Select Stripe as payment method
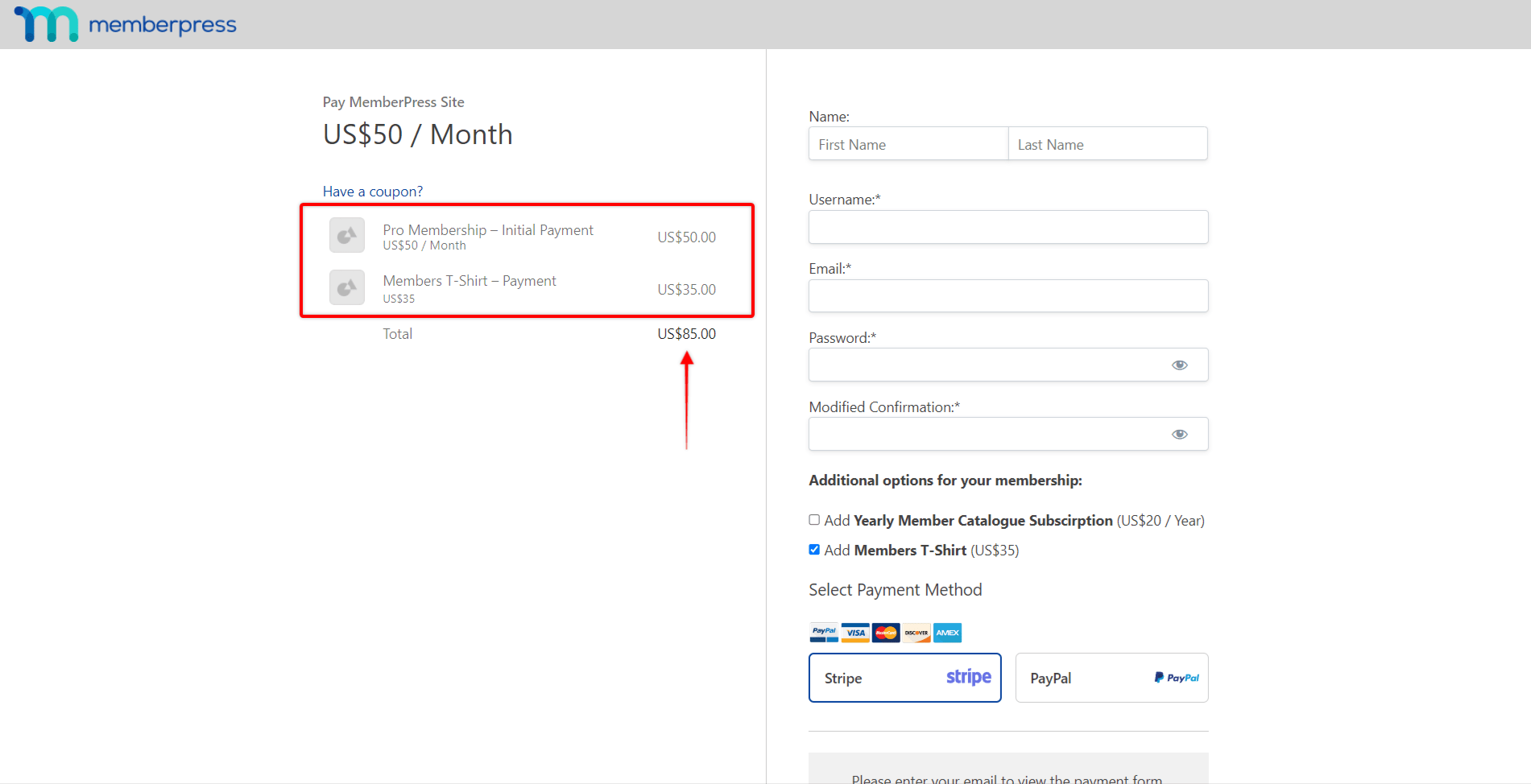This screenshot has width=1531, height=784. (905, 678)
